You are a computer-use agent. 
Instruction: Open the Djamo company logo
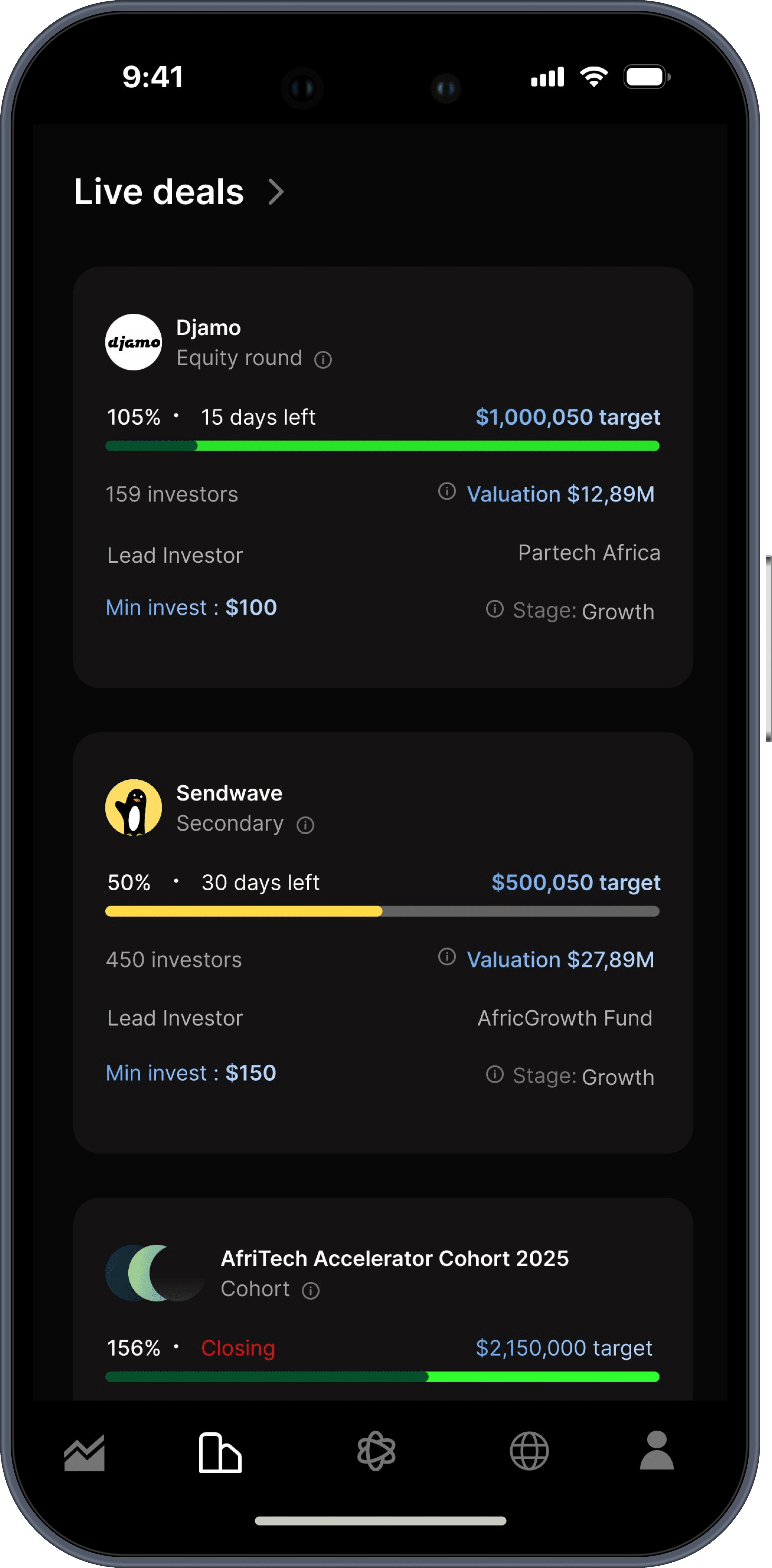pyautogui.click(x=133, y=342)
